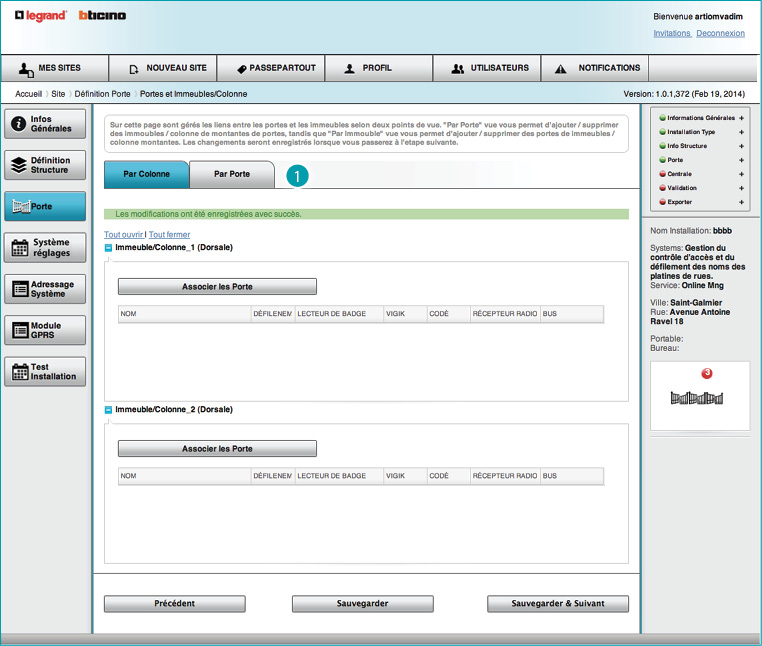
Task: Select the Par Colonne tab
Action: click(146, 174)
